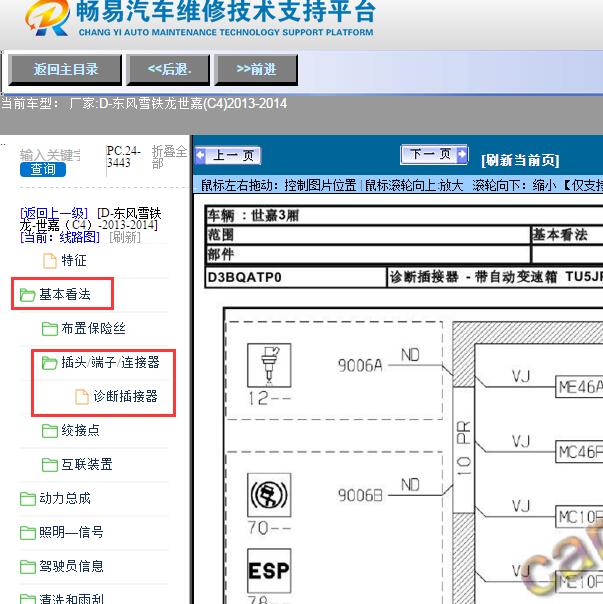Click the 互联装置 folder icon
Image resolution: width=603 pixels, height=604 pixels.
coord(50,465)
